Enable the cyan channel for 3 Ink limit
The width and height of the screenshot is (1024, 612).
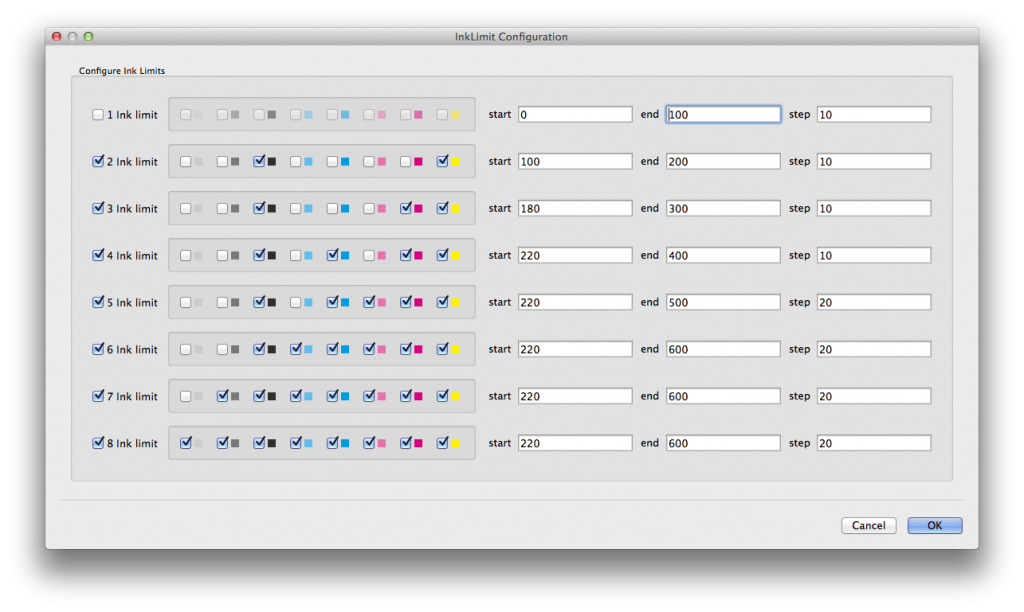pyautogui.click(x=332, y=208)
